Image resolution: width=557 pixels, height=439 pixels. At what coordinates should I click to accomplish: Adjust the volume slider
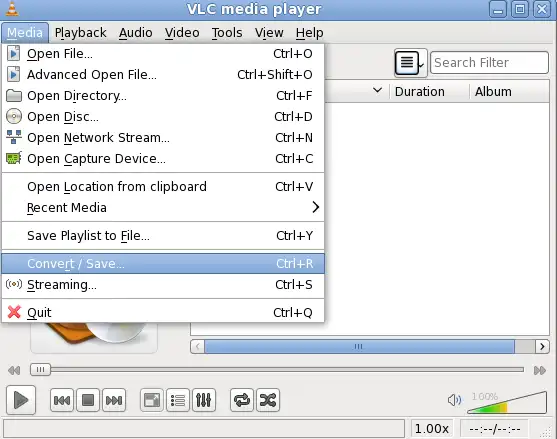coord(507,402)
